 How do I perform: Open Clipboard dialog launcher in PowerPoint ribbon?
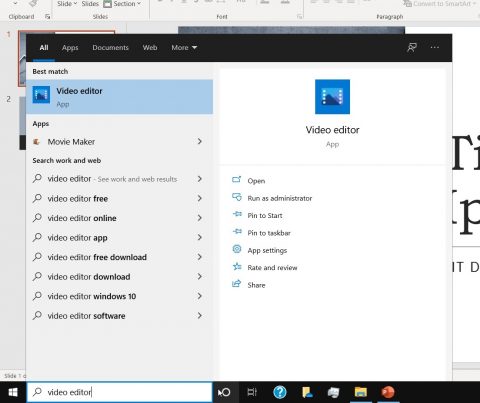(48, 16)
